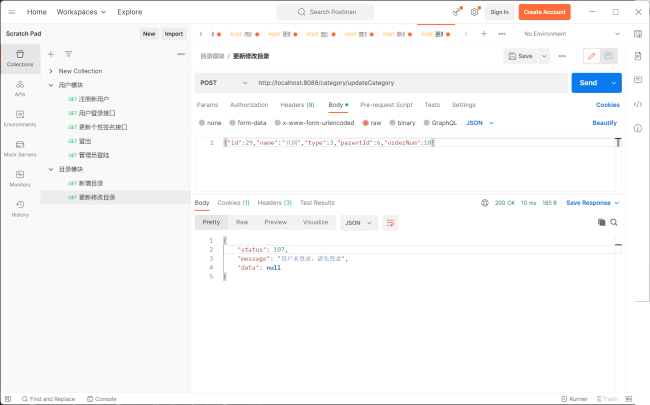
Task: Open the request body JSON format dropdown
Action: [480, 123]
